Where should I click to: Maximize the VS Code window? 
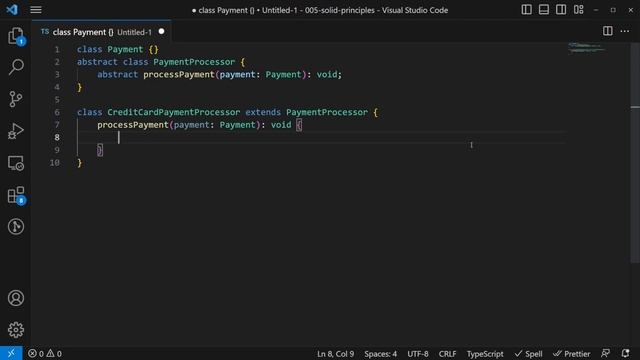[613, 10]
